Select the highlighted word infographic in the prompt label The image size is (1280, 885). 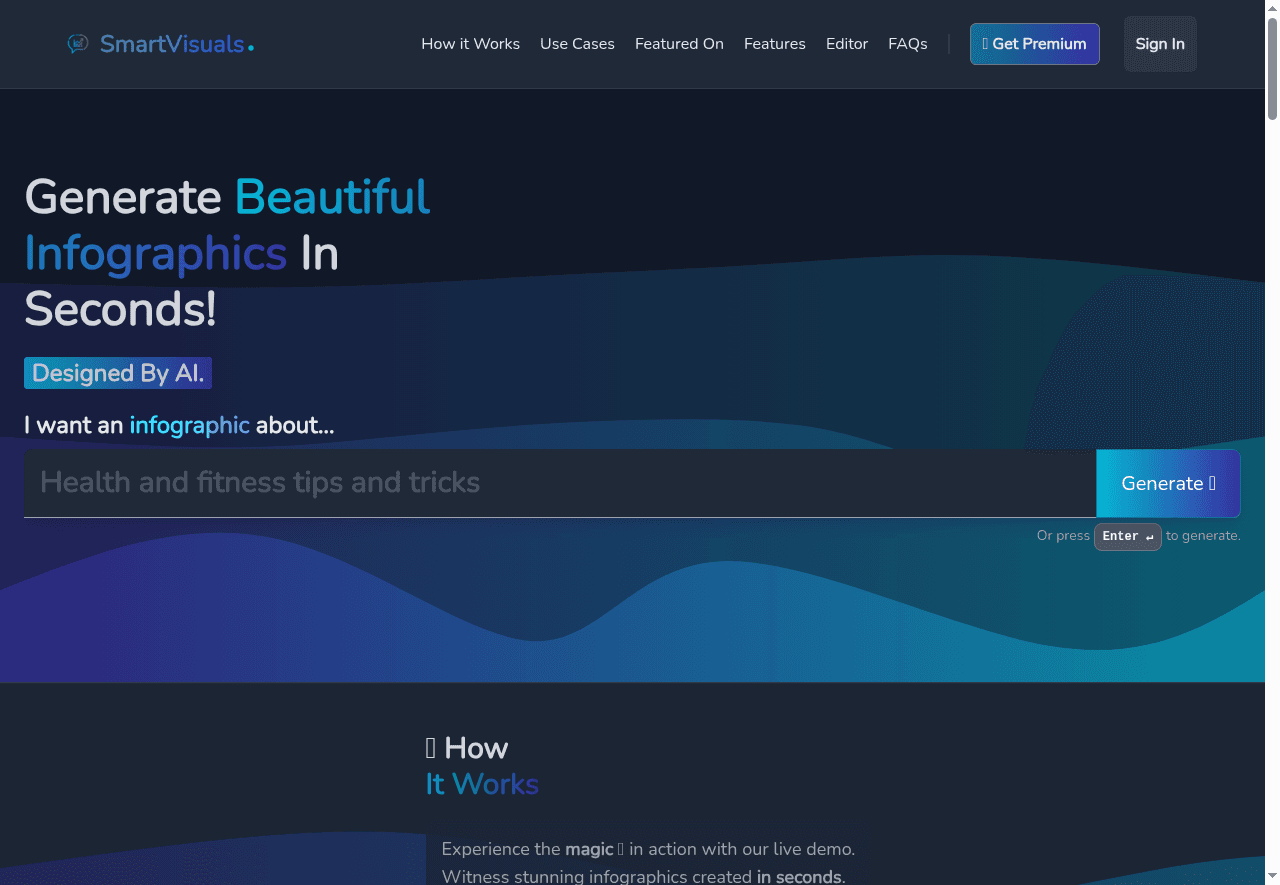[x=189, y=425]
